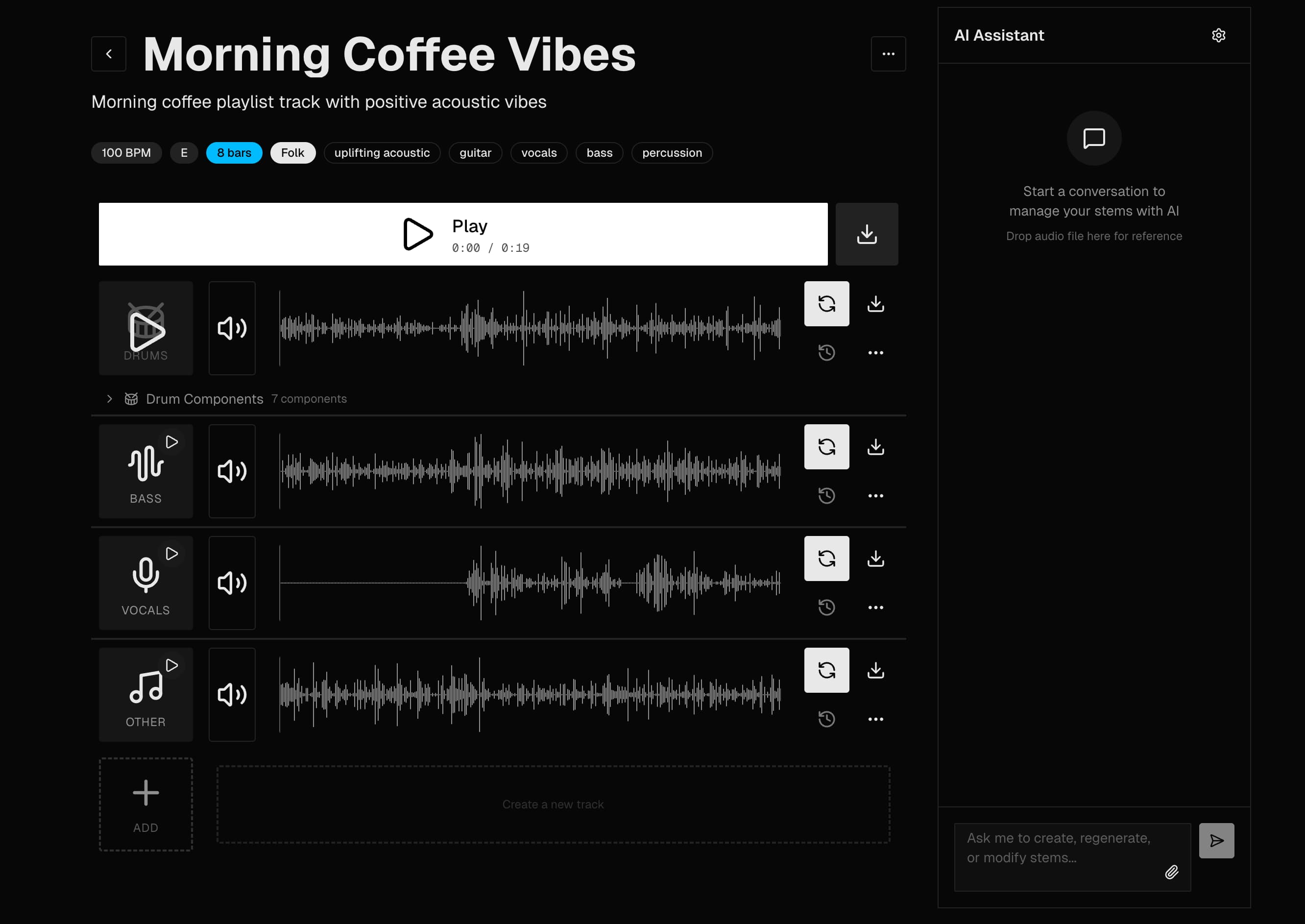Click the Create a new track area

tap(553, 804)
